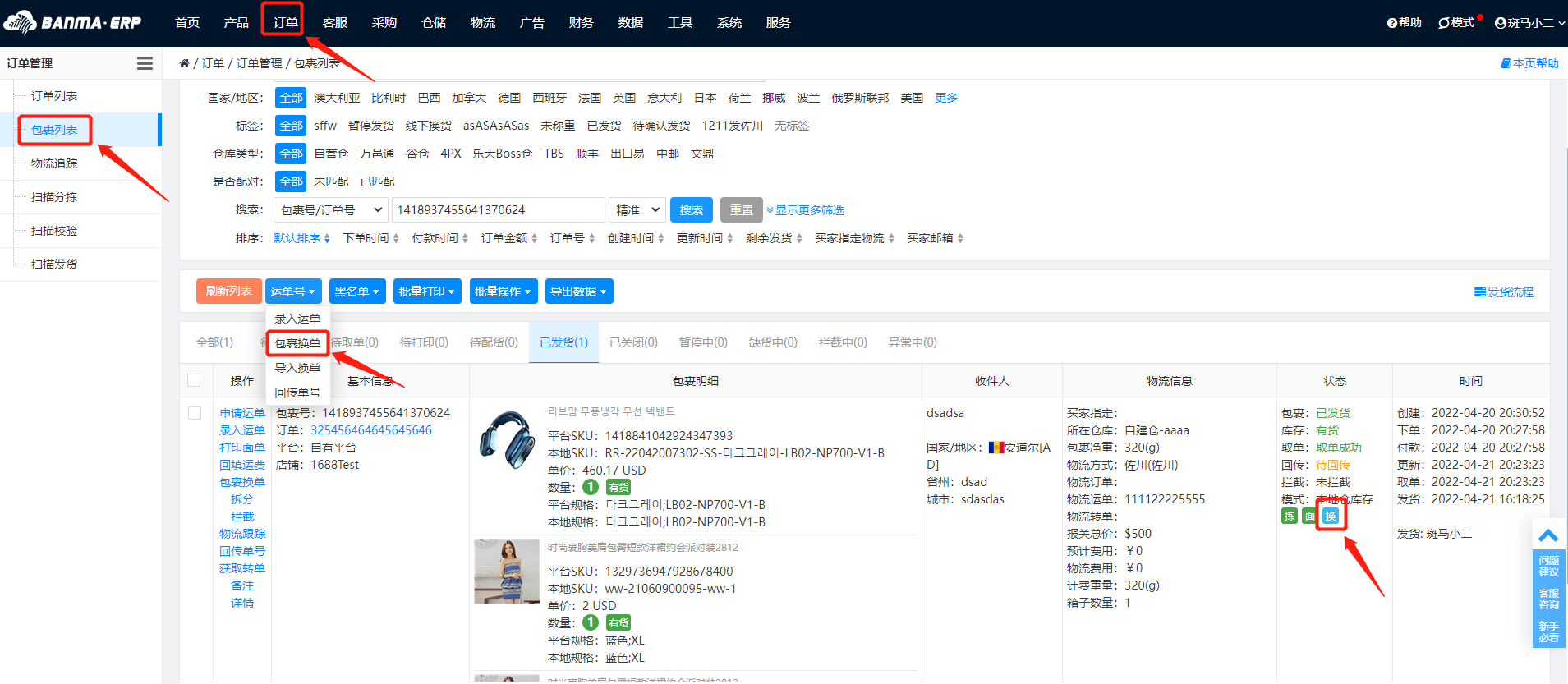Expand the 运单号 dropdown button
Viewport: 1568px width, 684px height.
coord(293,292)
